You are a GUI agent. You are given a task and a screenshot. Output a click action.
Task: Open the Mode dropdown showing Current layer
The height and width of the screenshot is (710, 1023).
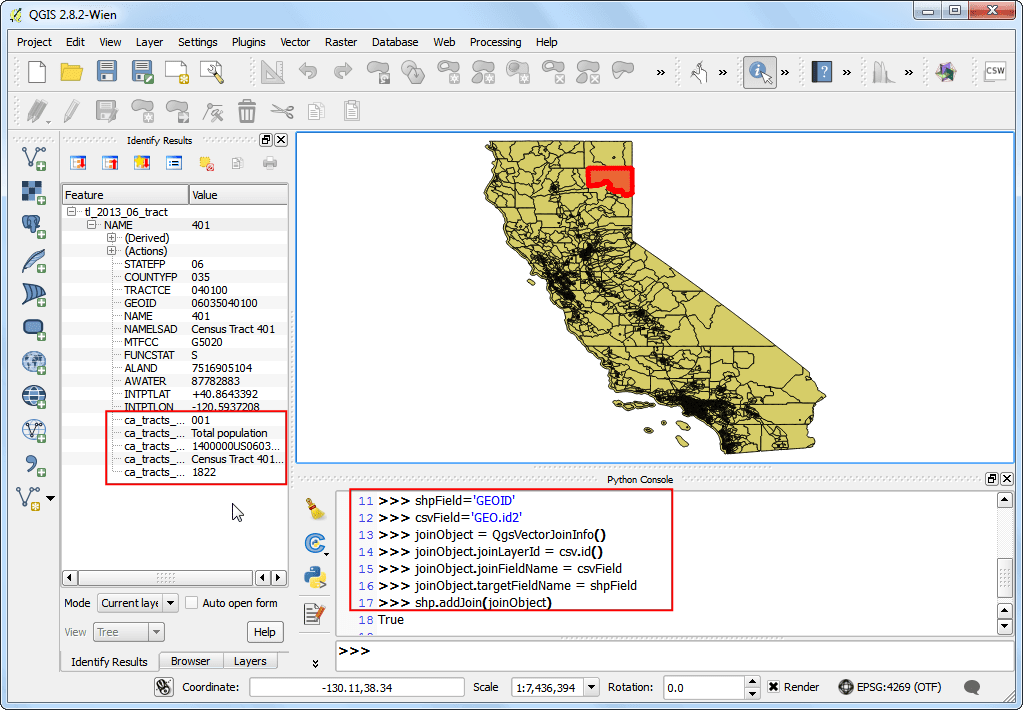tap(135, 602)
